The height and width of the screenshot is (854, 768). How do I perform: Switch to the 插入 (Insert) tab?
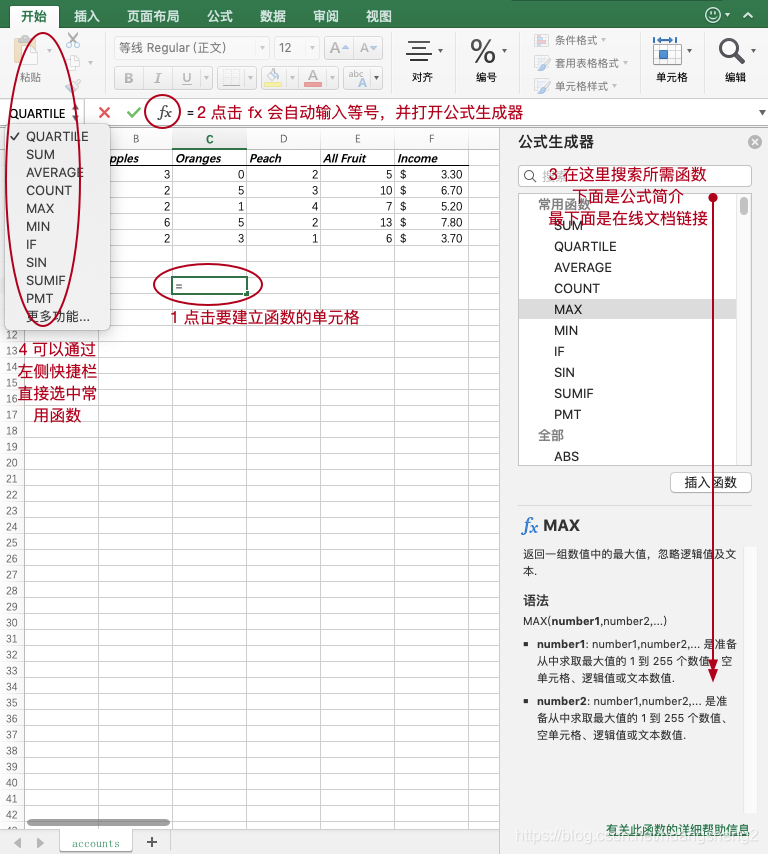pyautogui.click(x=87, y=16)
